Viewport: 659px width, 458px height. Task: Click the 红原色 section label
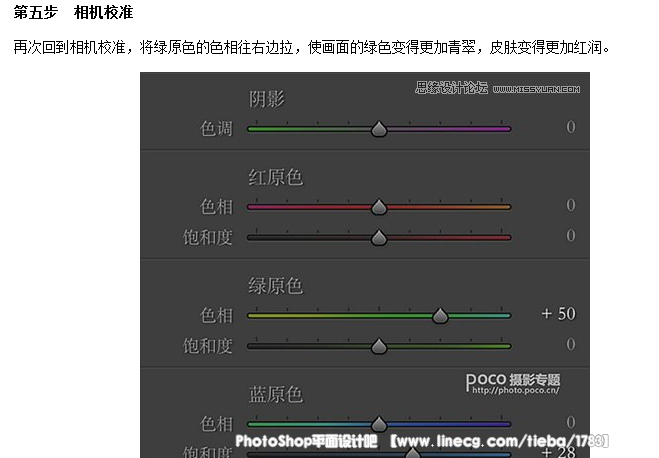click(275, 177)
